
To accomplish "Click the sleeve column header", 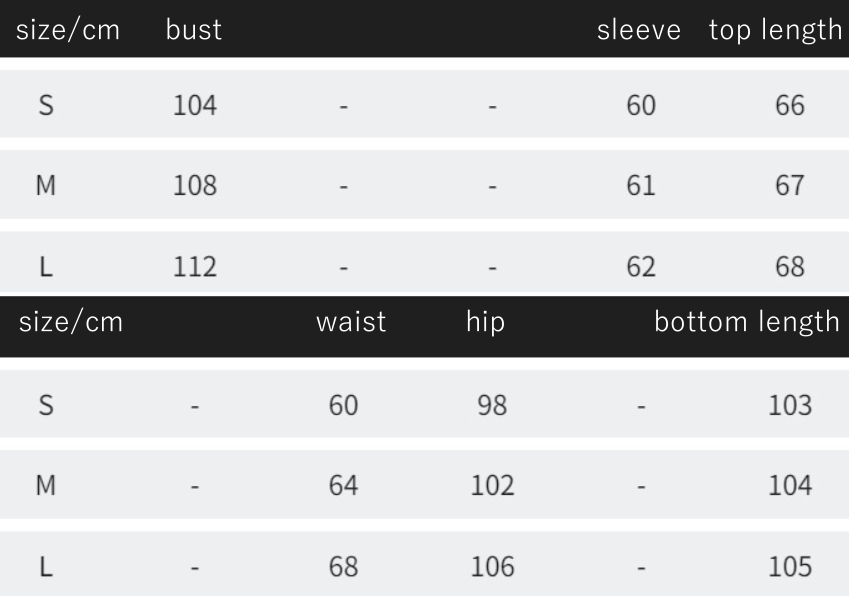I will [x=638, y=30].
